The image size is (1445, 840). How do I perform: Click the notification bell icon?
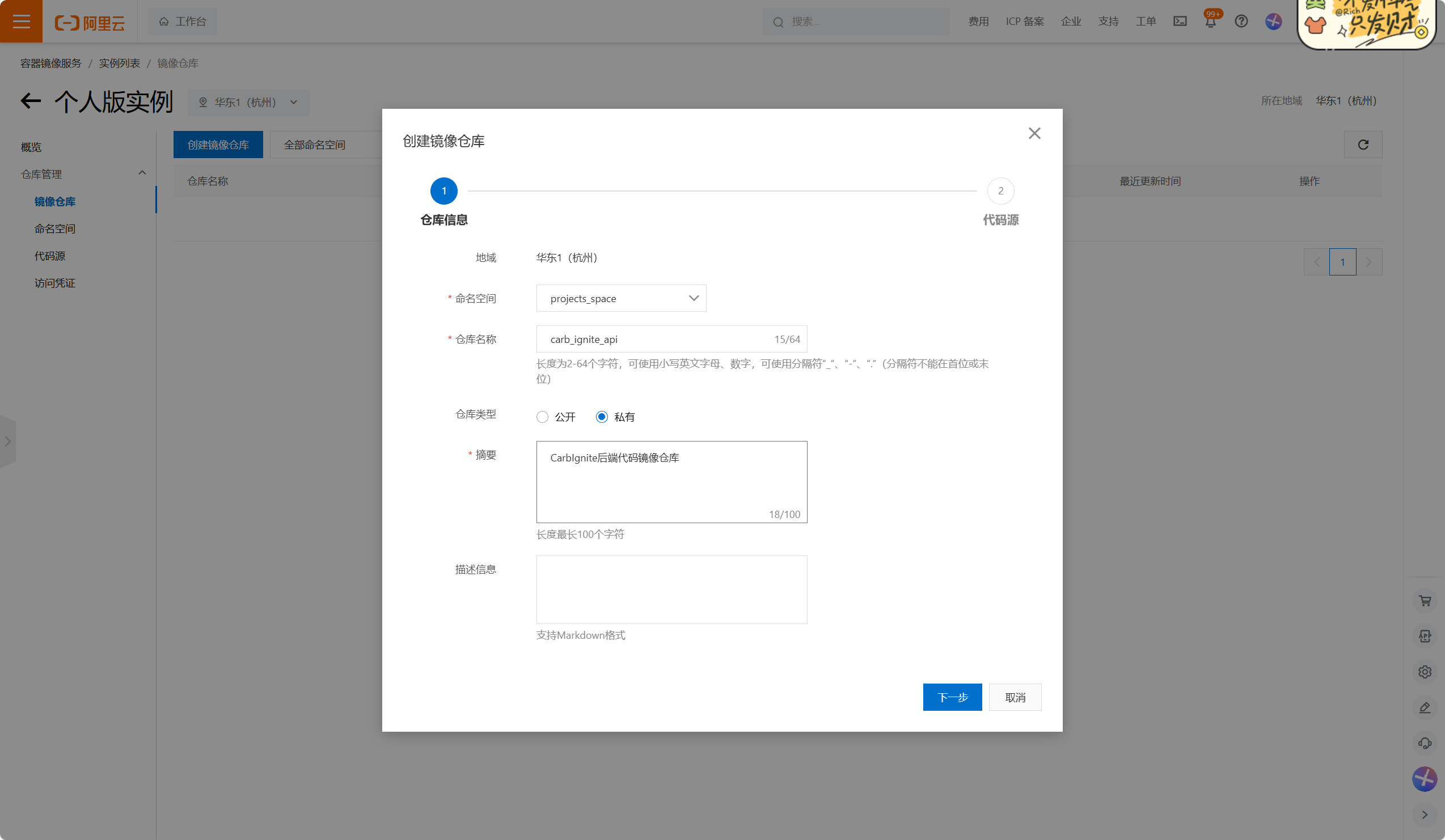click(x=1210, y=22)
